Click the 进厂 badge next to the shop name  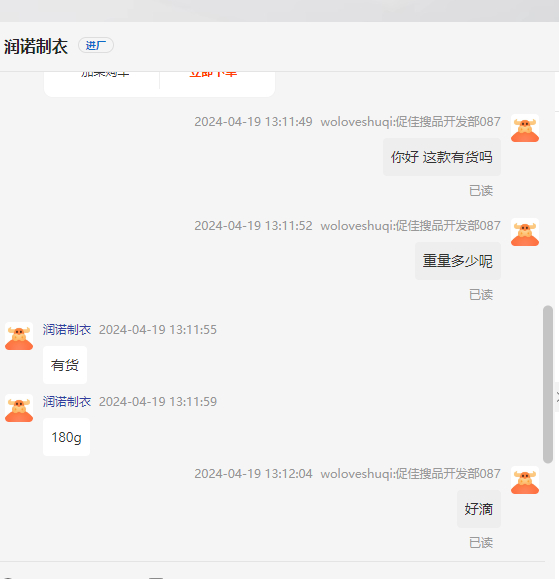point(96,45)
